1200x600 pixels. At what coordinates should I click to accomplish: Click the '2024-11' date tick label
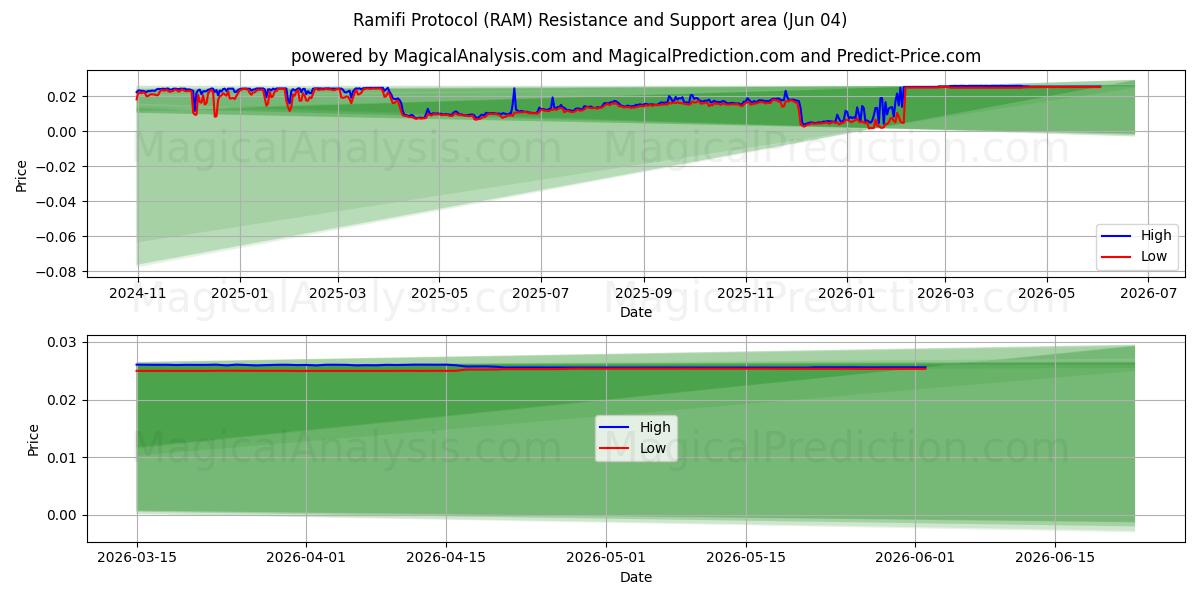pyautogui.click(x=137, y=293)
